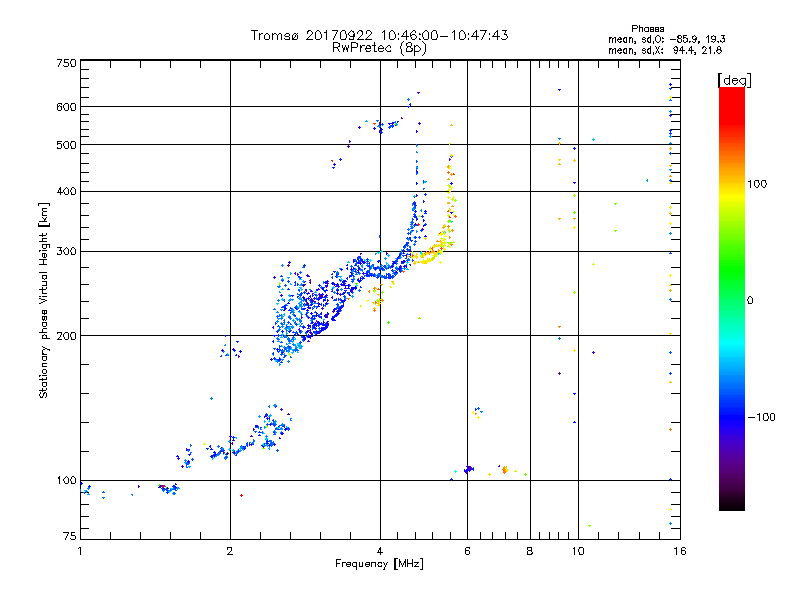Click the colorbar label '0'
The height and width of the screenshot is (600, 800).
coord(750,300)
